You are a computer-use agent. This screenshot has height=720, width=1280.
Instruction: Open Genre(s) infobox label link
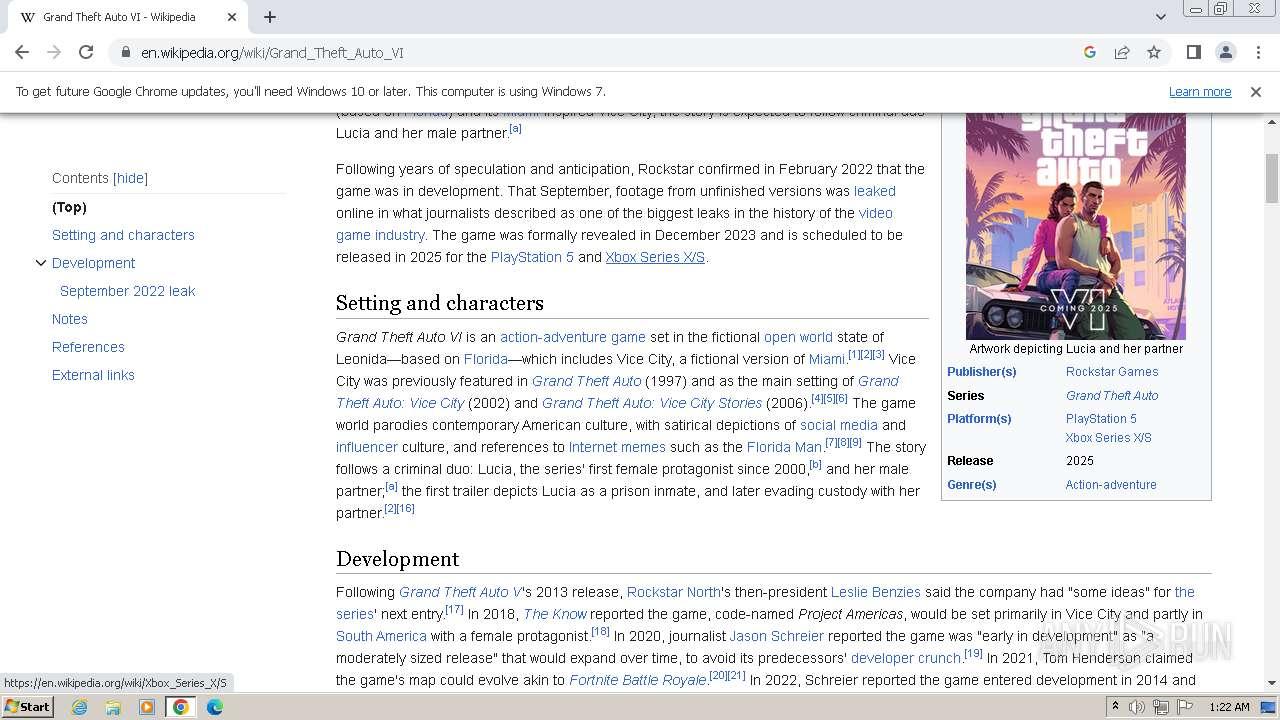[971, 485]
